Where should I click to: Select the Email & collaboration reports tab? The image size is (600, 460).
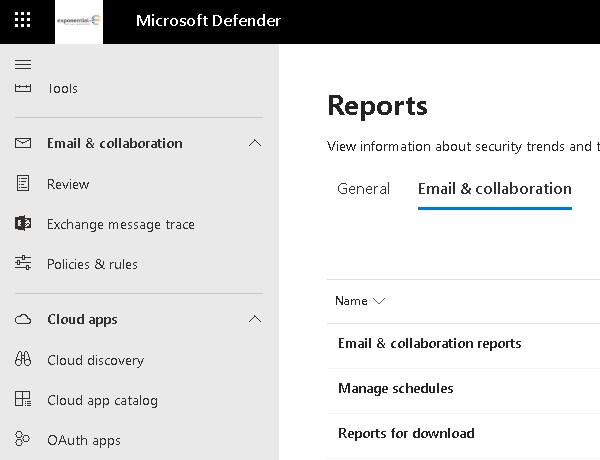tap(494, 189)
